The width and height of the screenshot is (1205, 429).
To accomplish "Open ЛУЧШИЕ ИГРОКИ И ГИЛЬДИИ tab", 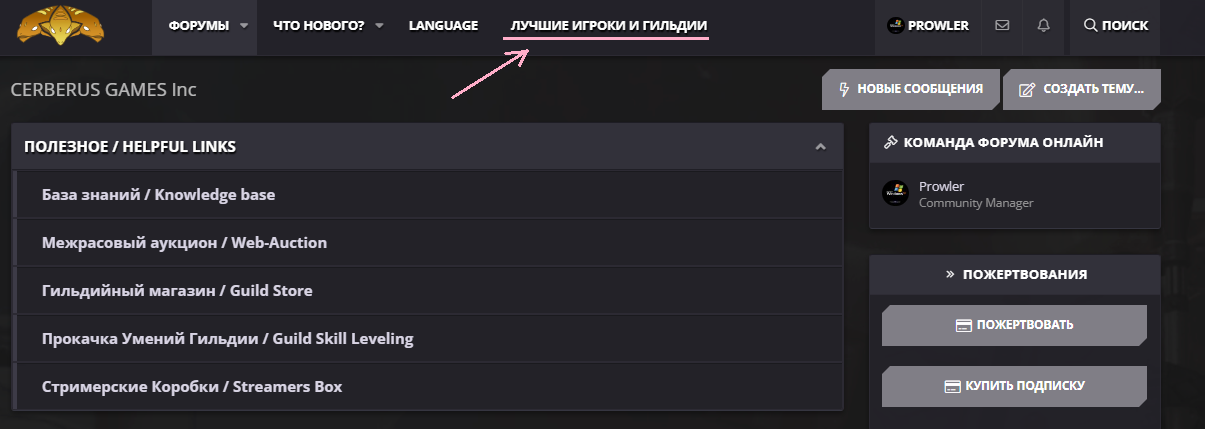I will click(607, 26).
